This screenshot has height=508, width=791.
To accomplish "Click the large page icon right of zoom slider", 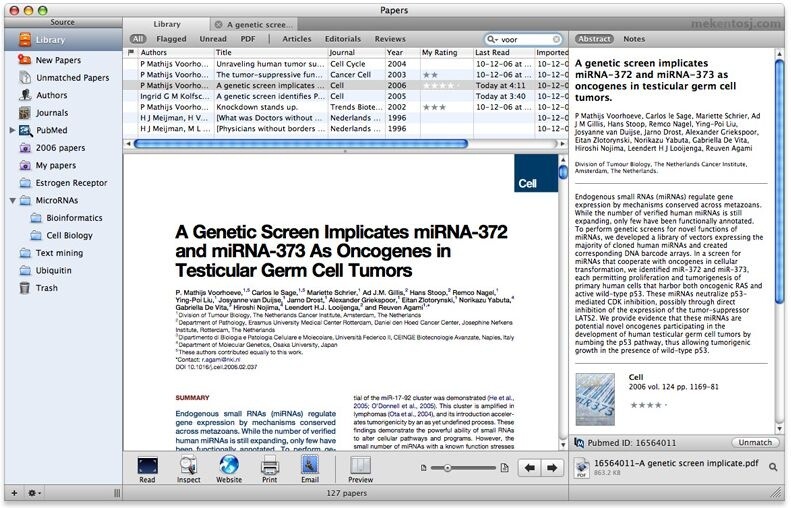I will (x=504, y=468).
